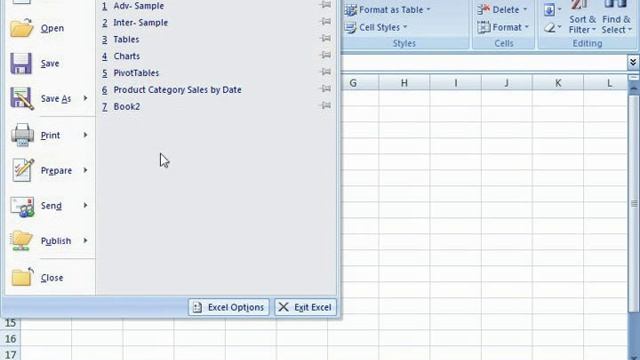Select column K header
This screenshot has width=640, height=360.
pos(558,83)
